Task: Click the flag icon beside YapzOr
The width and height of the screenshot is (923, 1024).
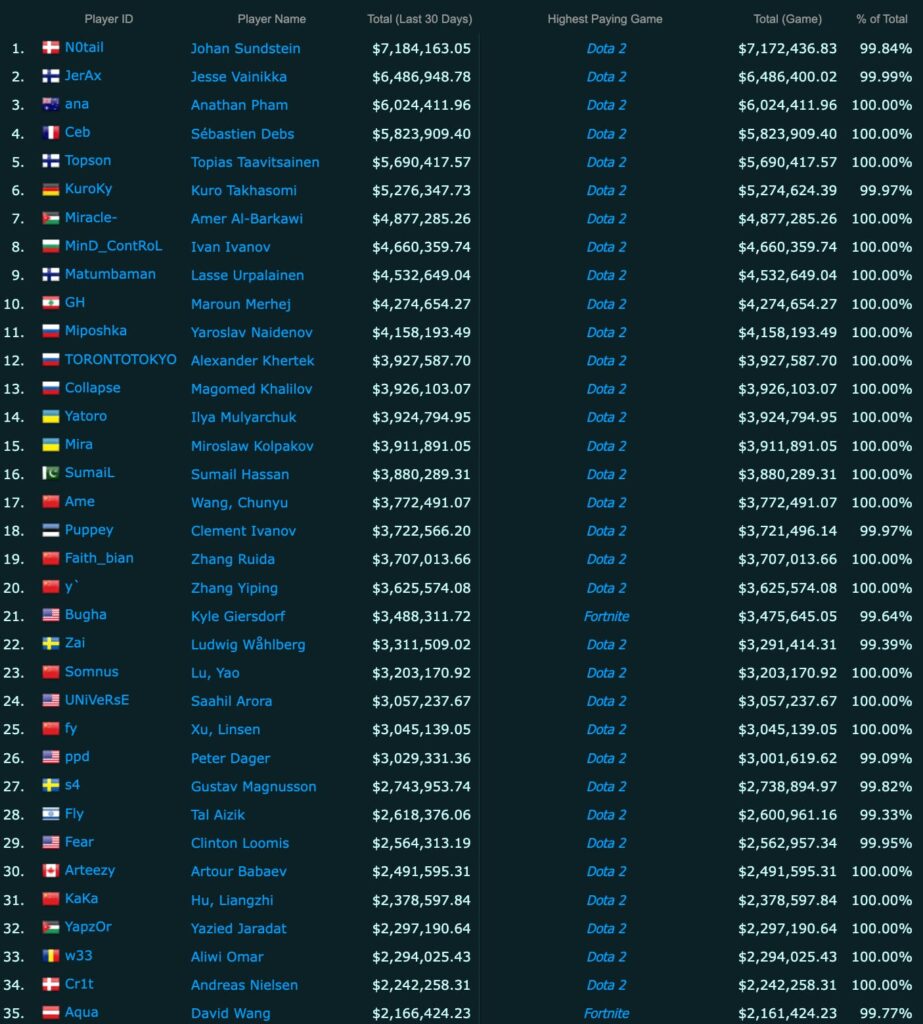Action: pyautogui.click(x=51, y=927)
